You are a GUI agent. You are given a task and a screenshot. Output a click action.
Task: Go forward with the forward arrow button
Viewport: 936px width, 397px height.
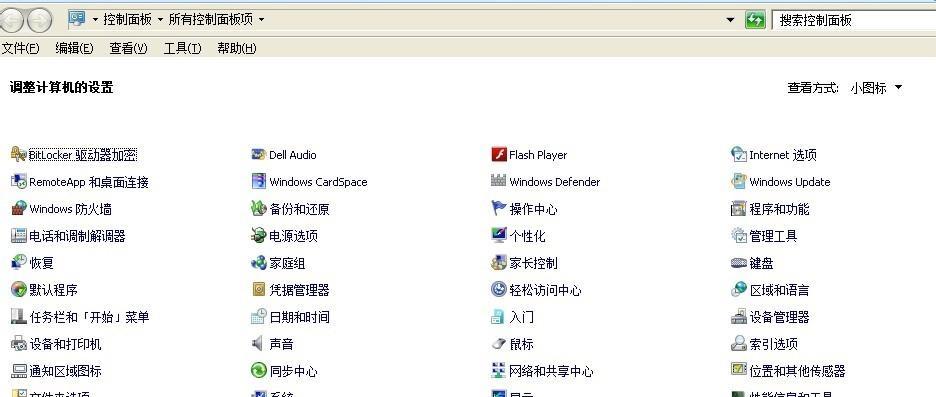39,21
